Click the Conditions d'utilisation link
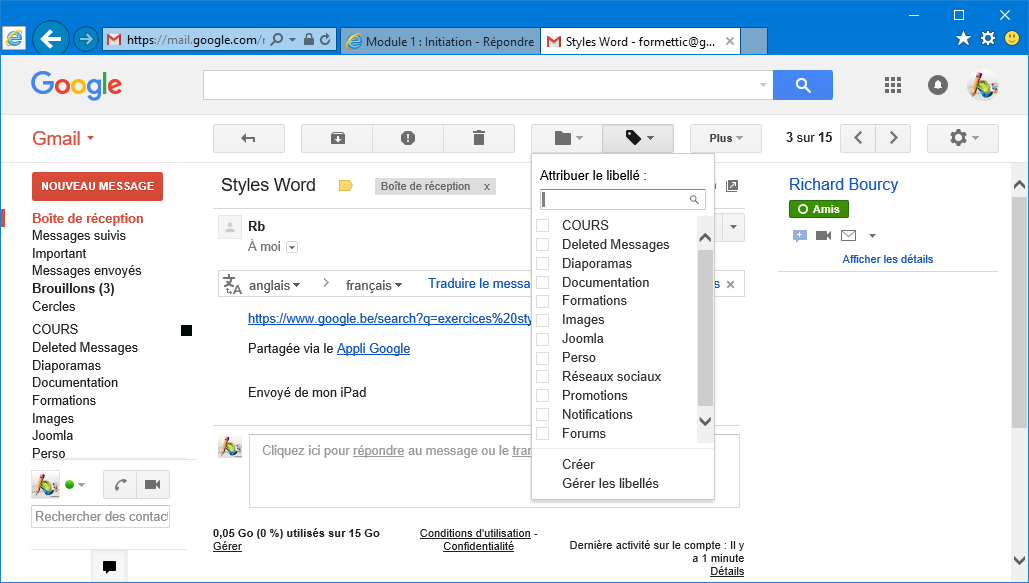Image resolution: width=1029 pixels, height=583 pixels. click(475, 533)
